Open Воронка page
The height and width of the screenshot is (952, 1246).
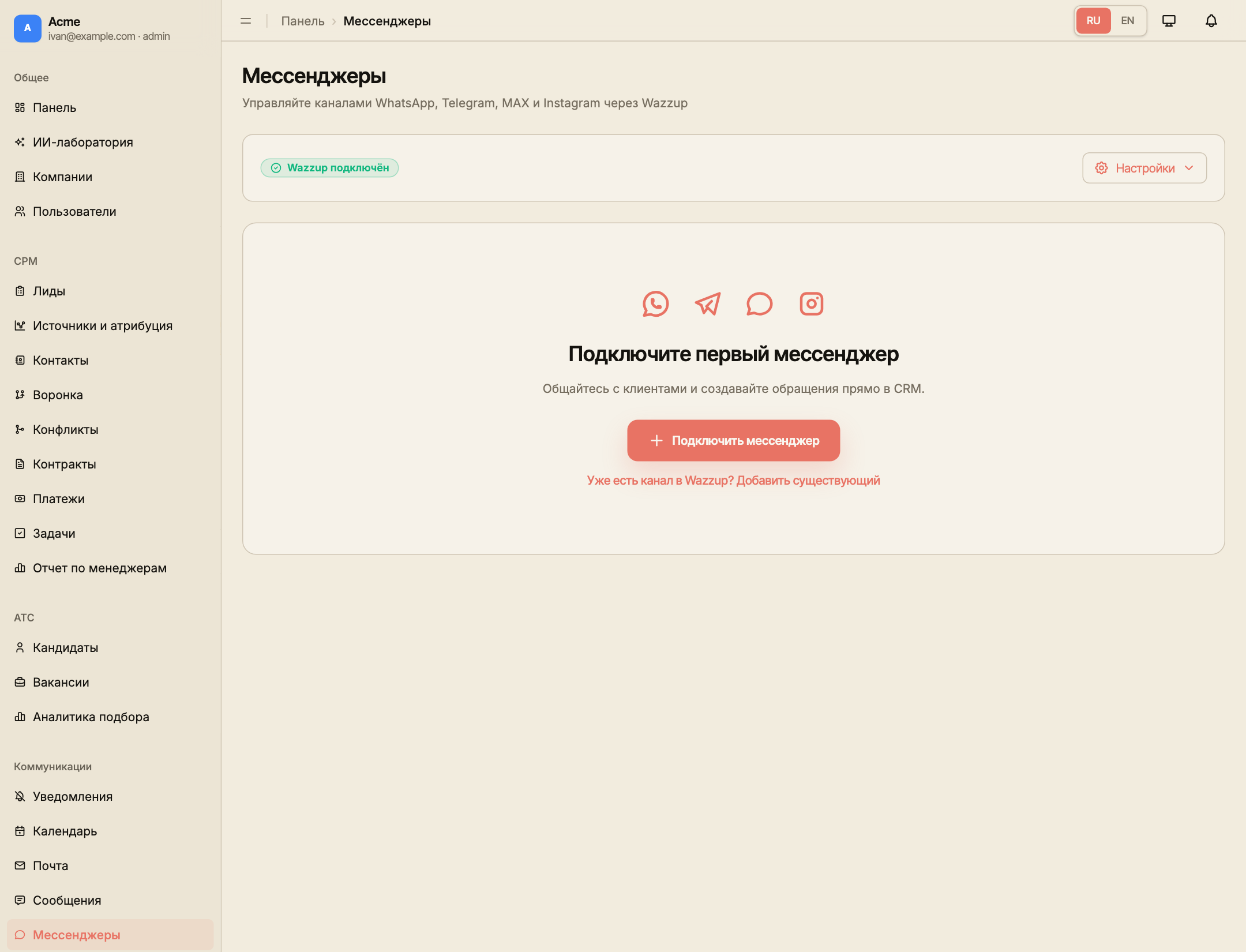click(x=110, y=395)
